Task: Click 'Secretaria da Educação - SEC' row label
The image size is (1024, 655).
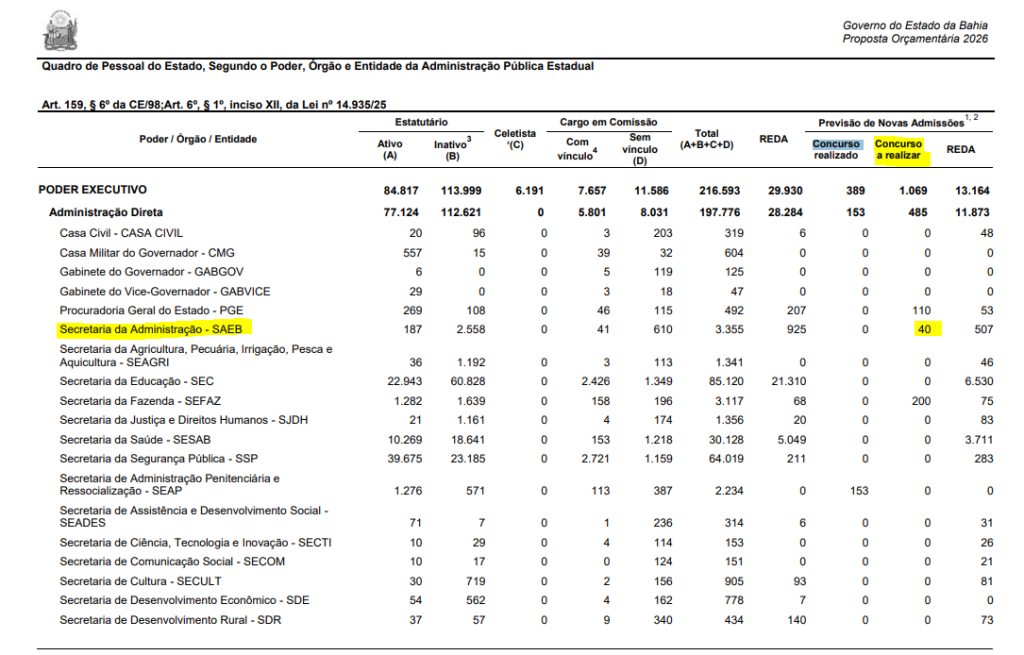Action: pos(136,381)
